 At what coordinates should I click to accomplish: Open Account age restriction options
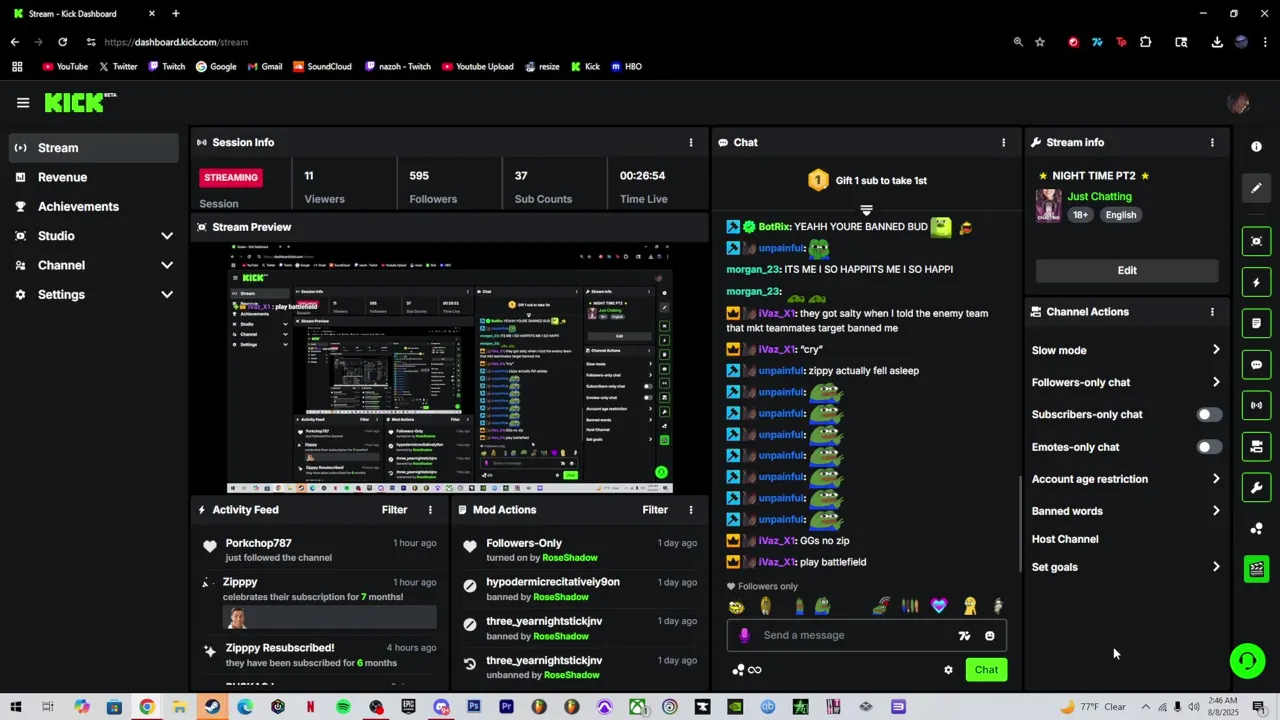[1126, 479]
